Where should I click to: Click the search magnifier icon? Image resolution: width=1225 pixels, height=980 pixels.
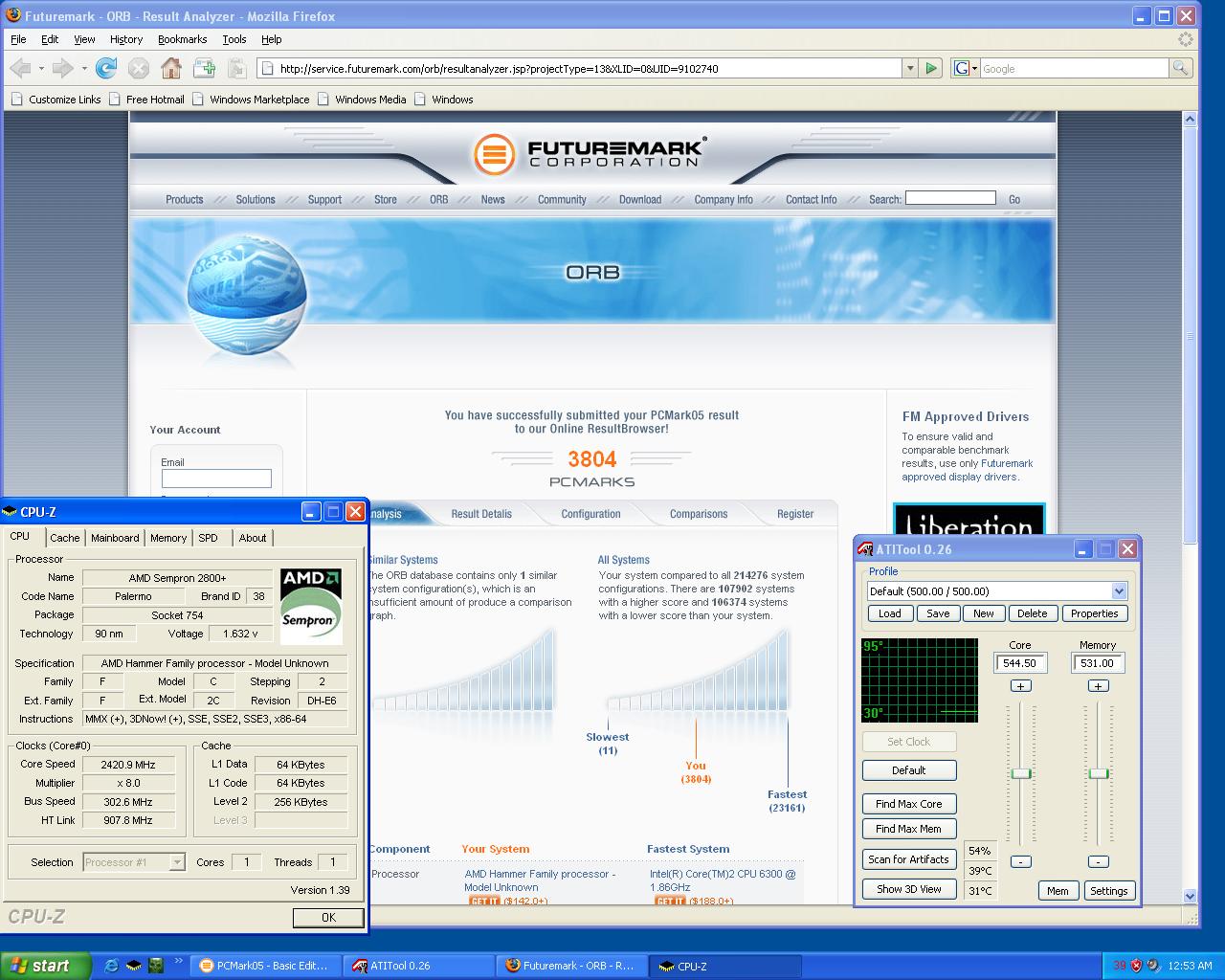(x=1181, y=68)
